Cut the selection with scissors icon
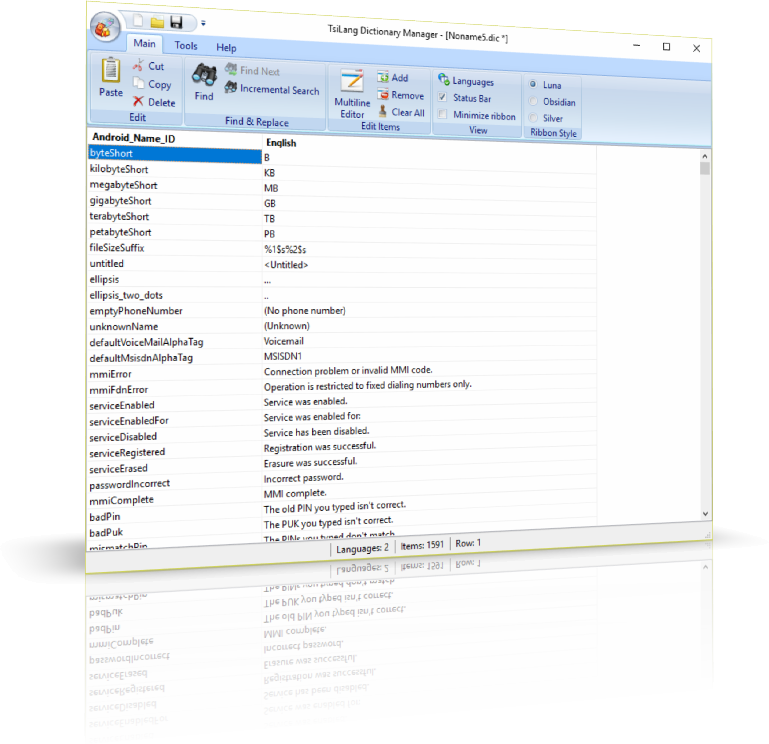 (149, 66)
